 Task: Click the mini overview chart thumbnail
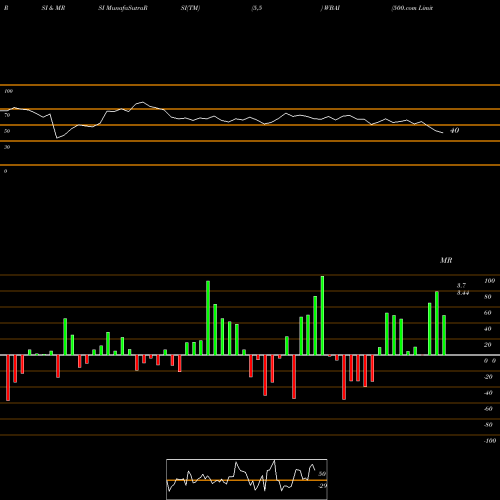pyautogui.click(x=247, y=479)
